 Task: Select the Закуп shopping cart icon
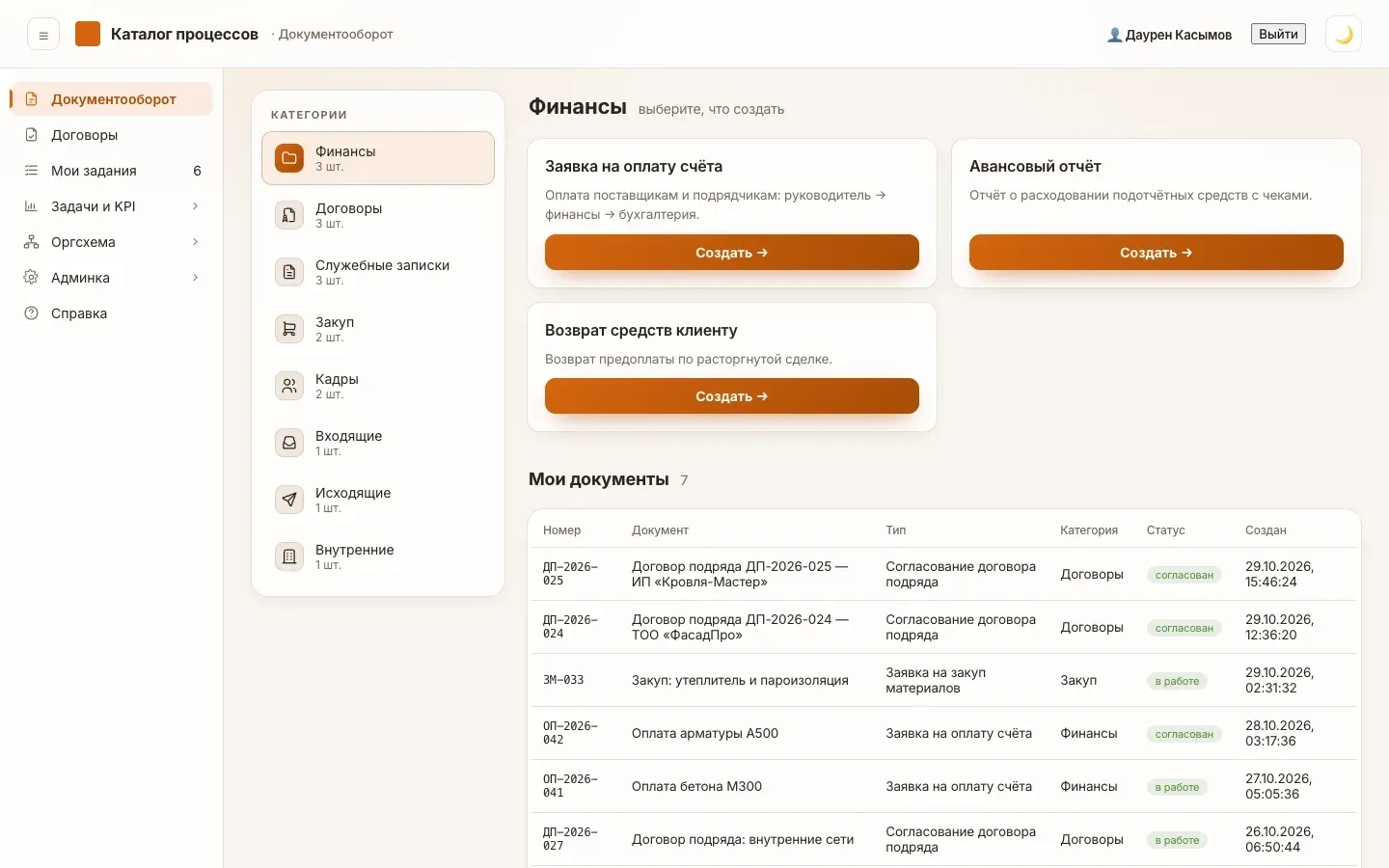pos(289,329)
